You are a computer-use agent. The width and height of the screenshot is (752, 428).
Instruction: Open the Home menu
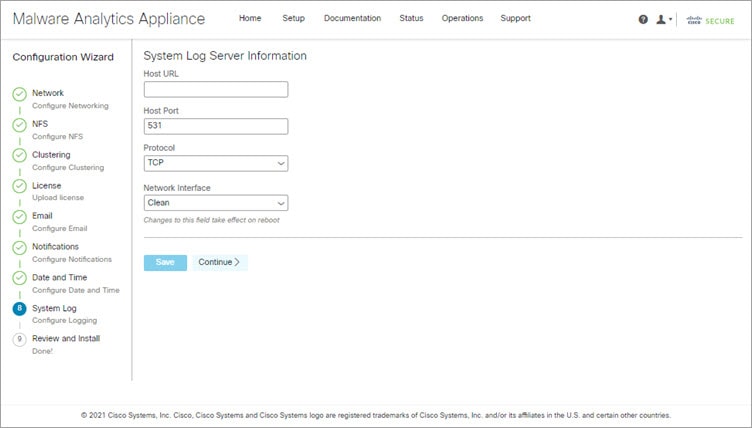point(250,18)
